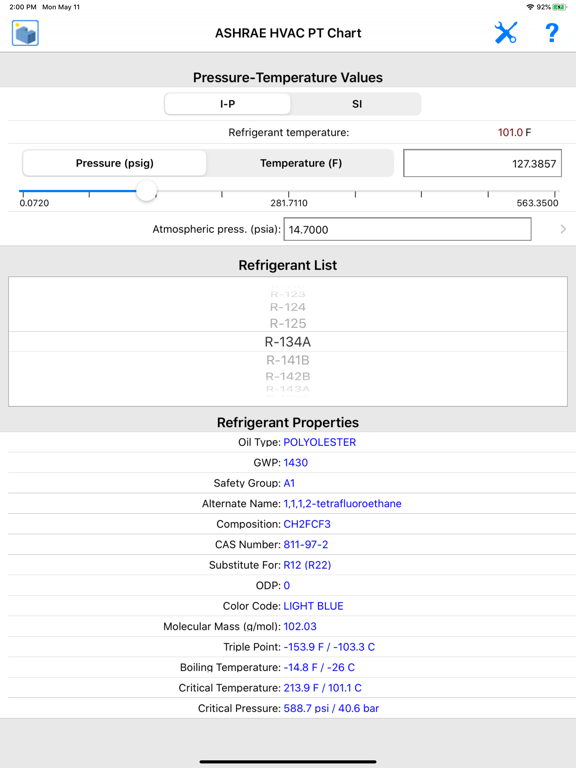The height and width of the screenshot is (768, 576).
Task: Open the wrench and screwdriver tools icon
Action: (x=505, y=33)
